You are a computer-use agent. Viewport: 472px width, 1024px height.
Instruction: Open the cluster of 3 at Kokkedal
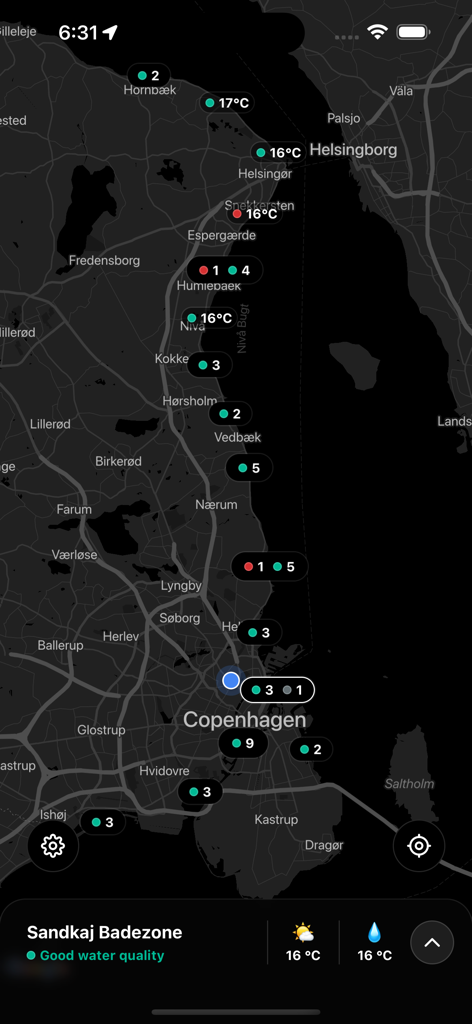tap(210, 365)
